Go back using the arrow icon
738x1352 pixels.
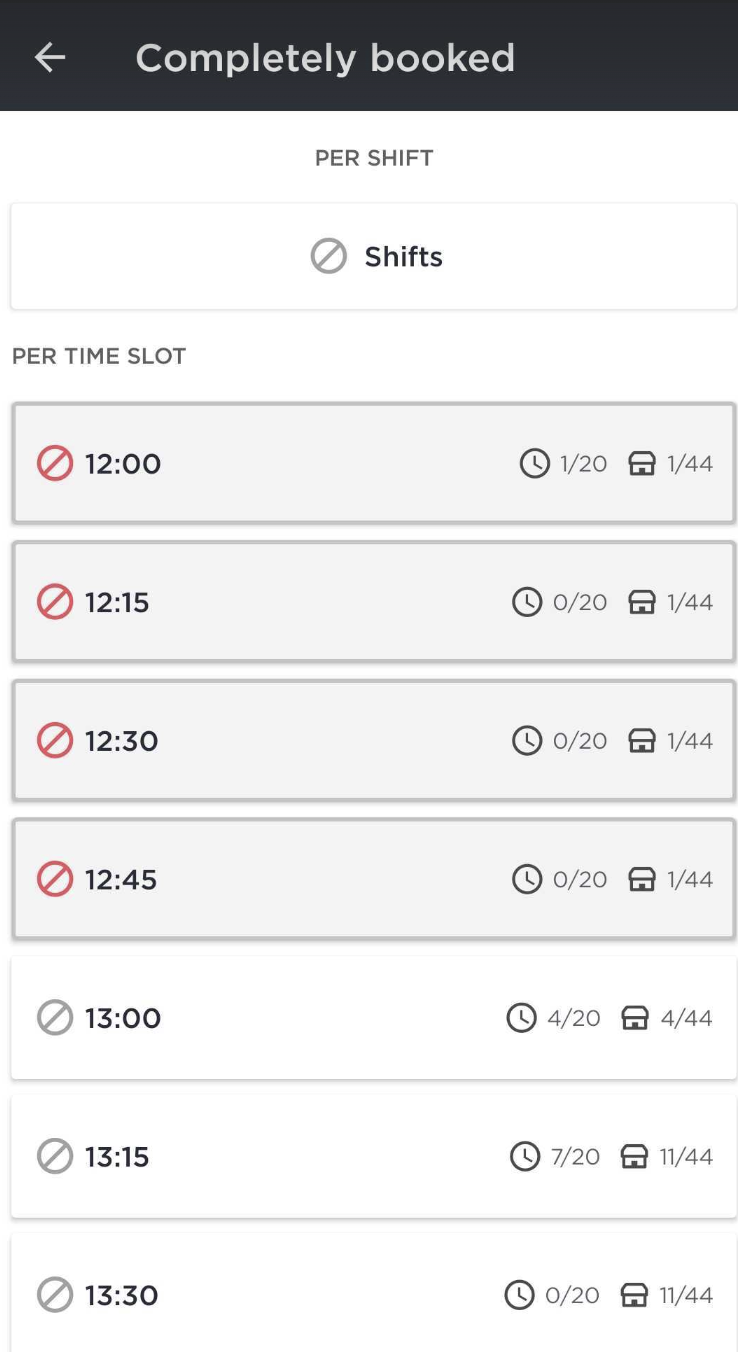[x=50, y=58]
